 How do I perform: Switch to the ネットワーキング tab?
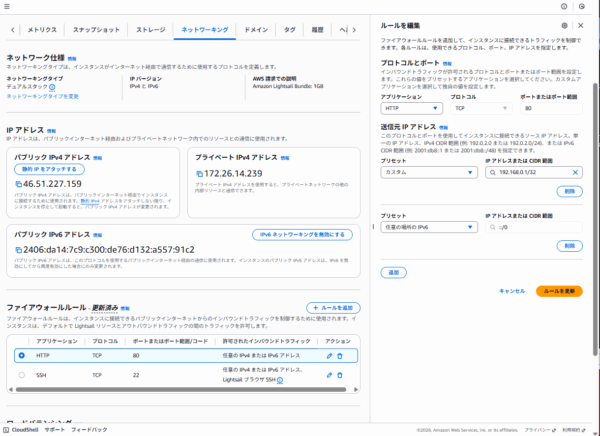[205, 29]
